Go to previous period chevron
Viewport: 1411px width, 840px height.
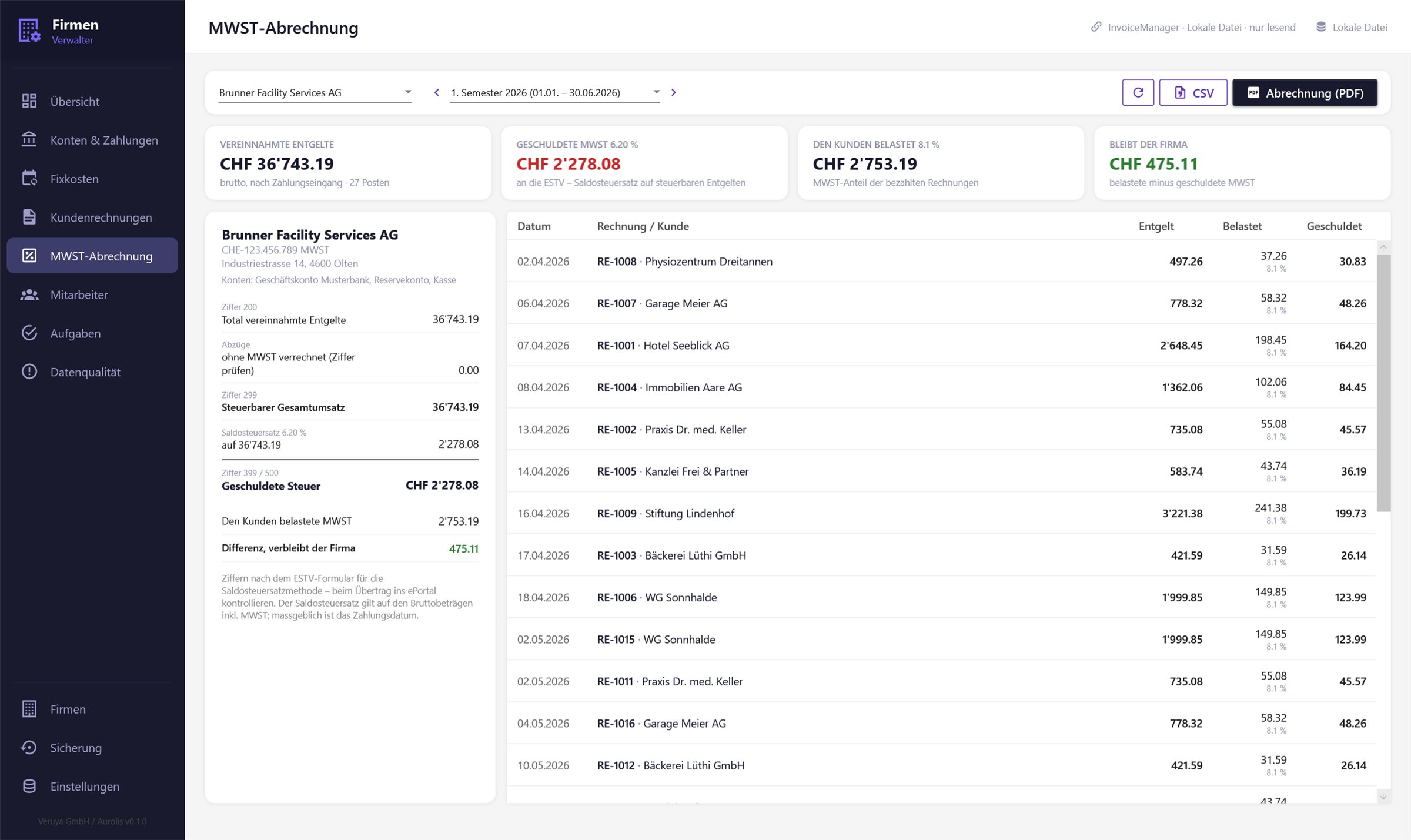437,92
